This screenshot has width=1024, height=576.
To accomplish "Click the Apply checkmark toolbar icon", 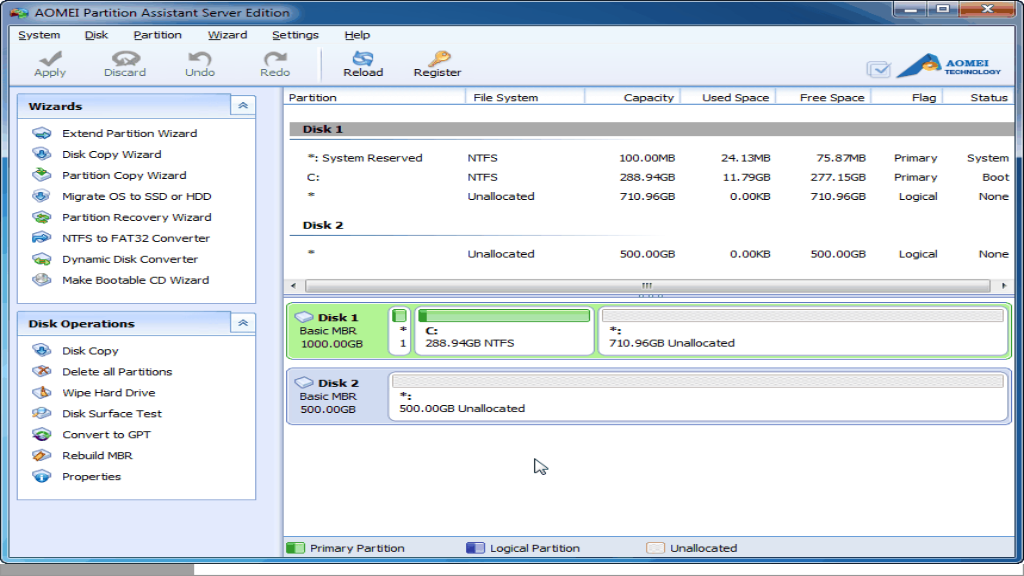I will click(x=50, y=58).
